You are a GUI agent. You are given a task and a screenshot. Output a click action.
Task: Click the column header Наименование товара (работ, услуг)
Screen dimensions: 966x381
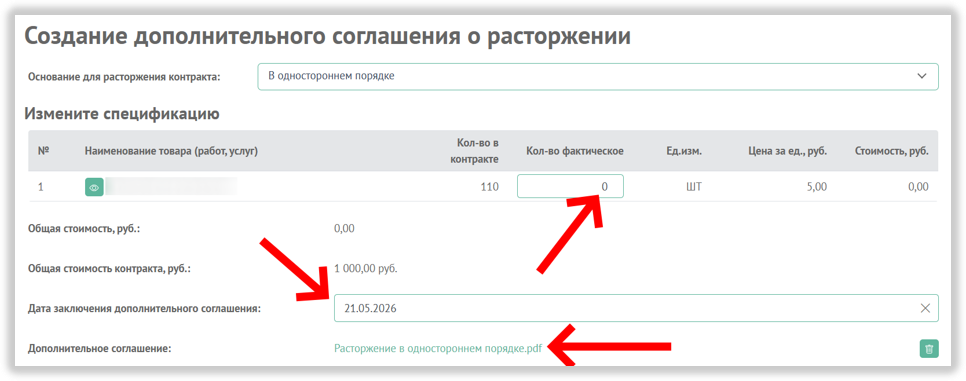click(171, 151)
